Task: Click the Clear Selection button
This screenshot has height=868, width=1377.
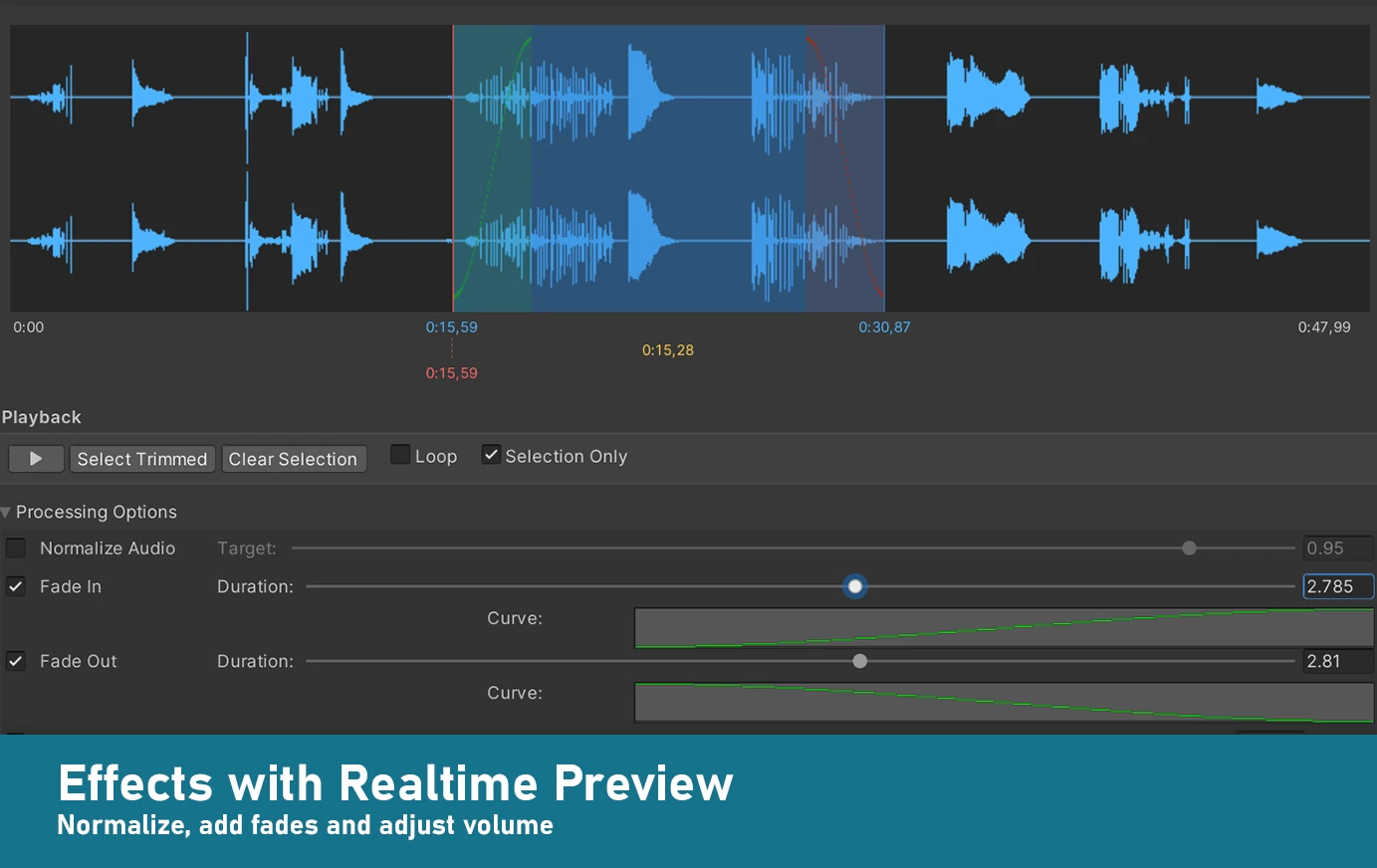Action: coord(293,459)
